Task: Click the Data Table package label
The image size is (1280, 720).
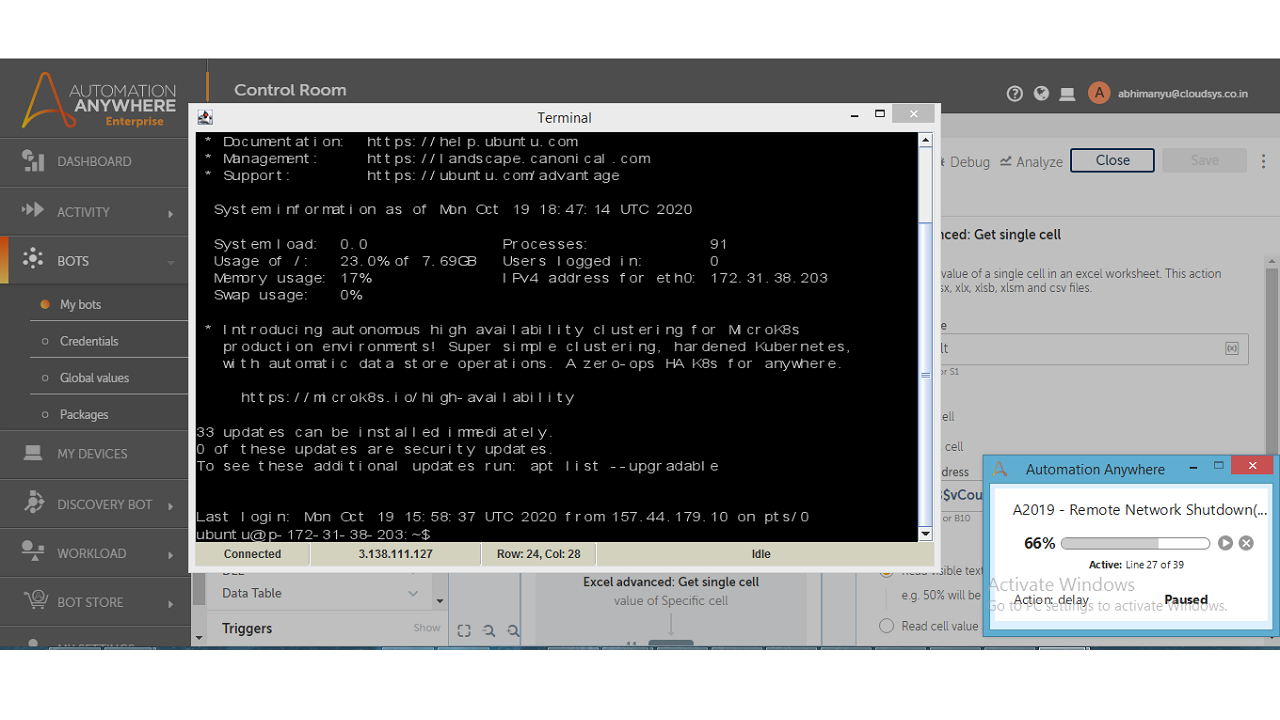Action: click(252, 593)
